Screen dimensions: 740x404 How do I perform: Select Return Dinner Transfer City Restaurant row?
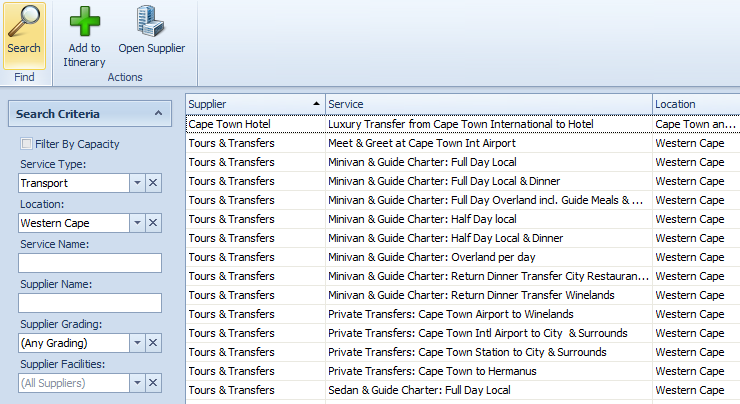[488, 276]
